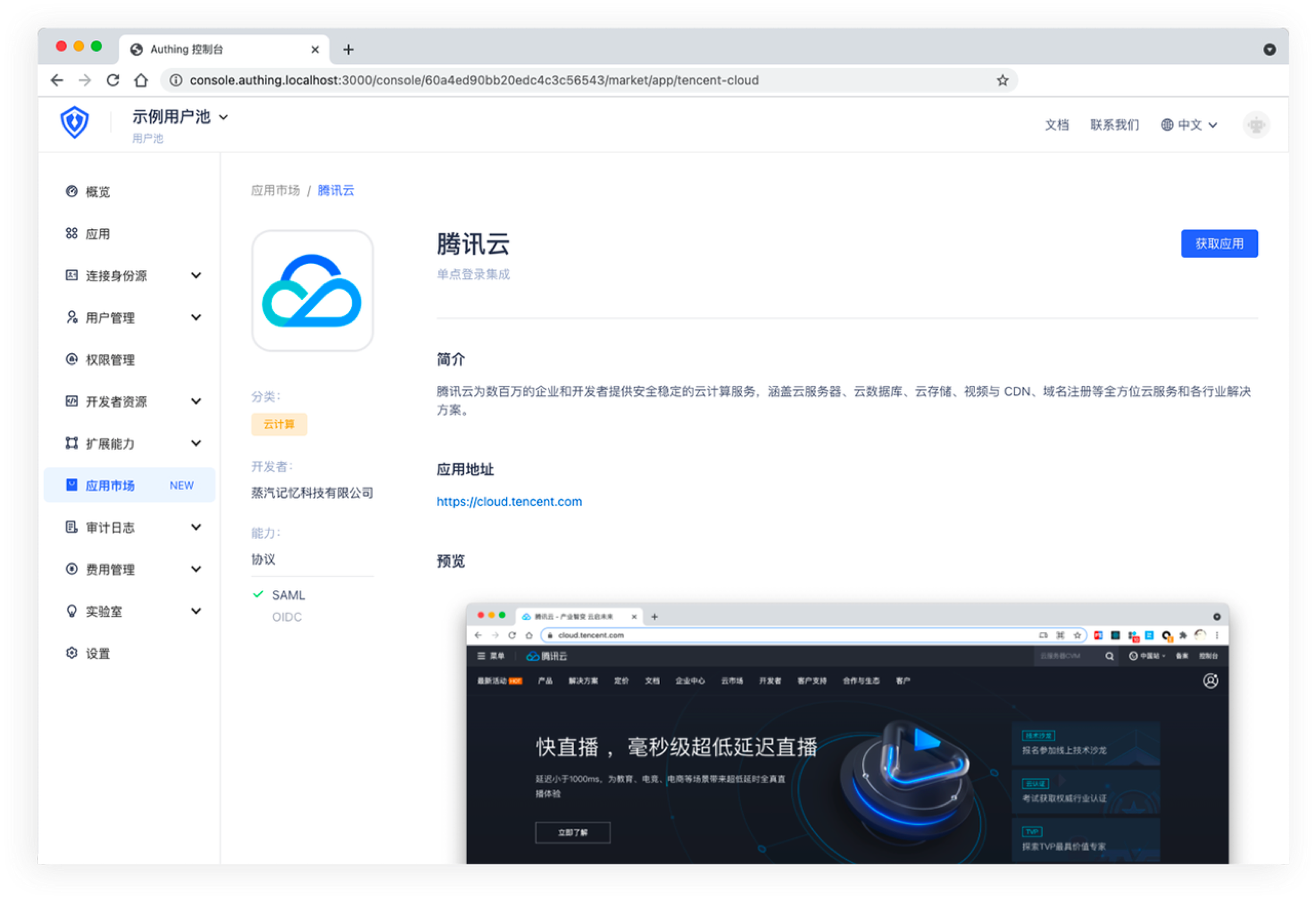Click the site info icon in address bar
The width and height of the screenshot is (1316, 900).
(x=176, y=81)
